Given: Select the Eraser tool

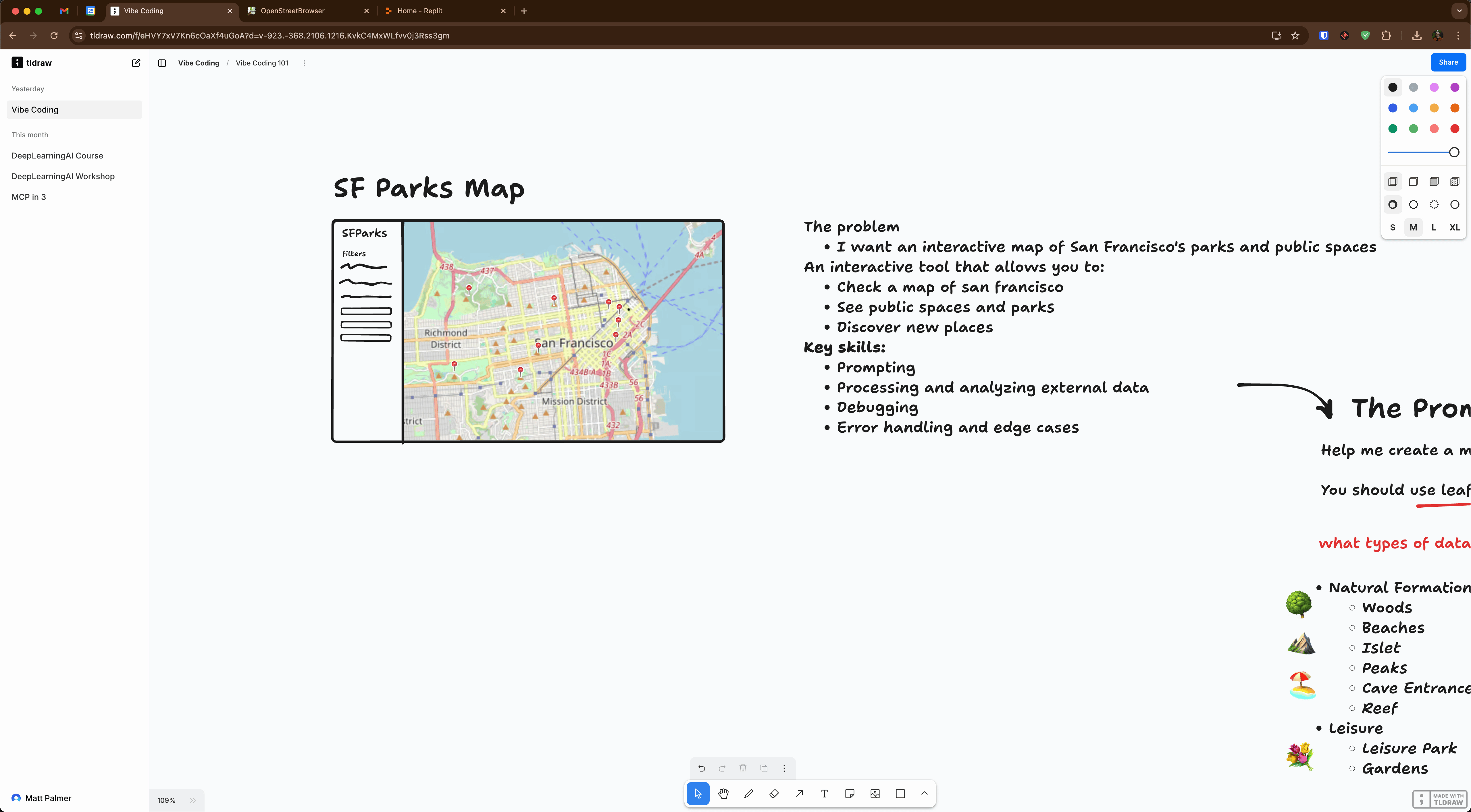Looking at the screenshot, I should click(774, 793).
